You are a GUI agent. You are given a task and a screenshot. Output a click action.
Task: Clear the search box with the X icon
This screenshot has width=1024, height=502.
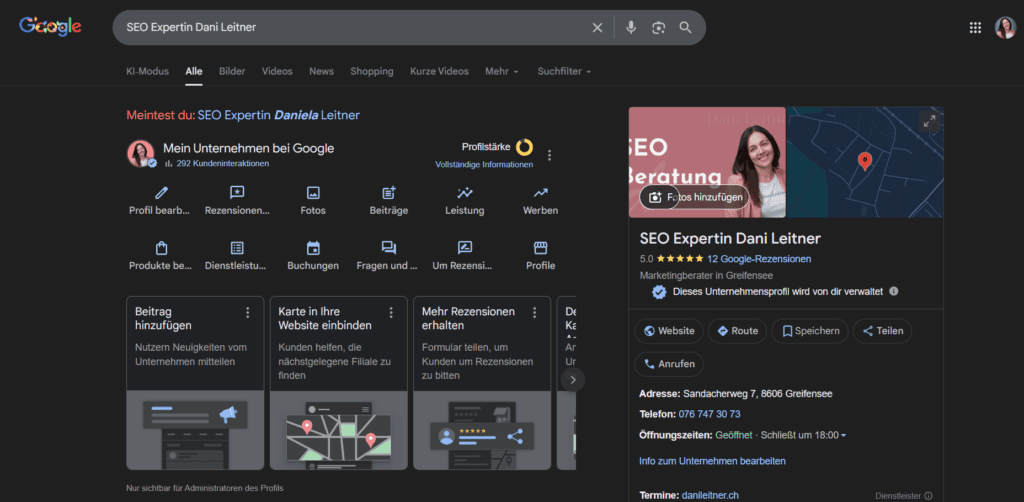click(597, 27)
